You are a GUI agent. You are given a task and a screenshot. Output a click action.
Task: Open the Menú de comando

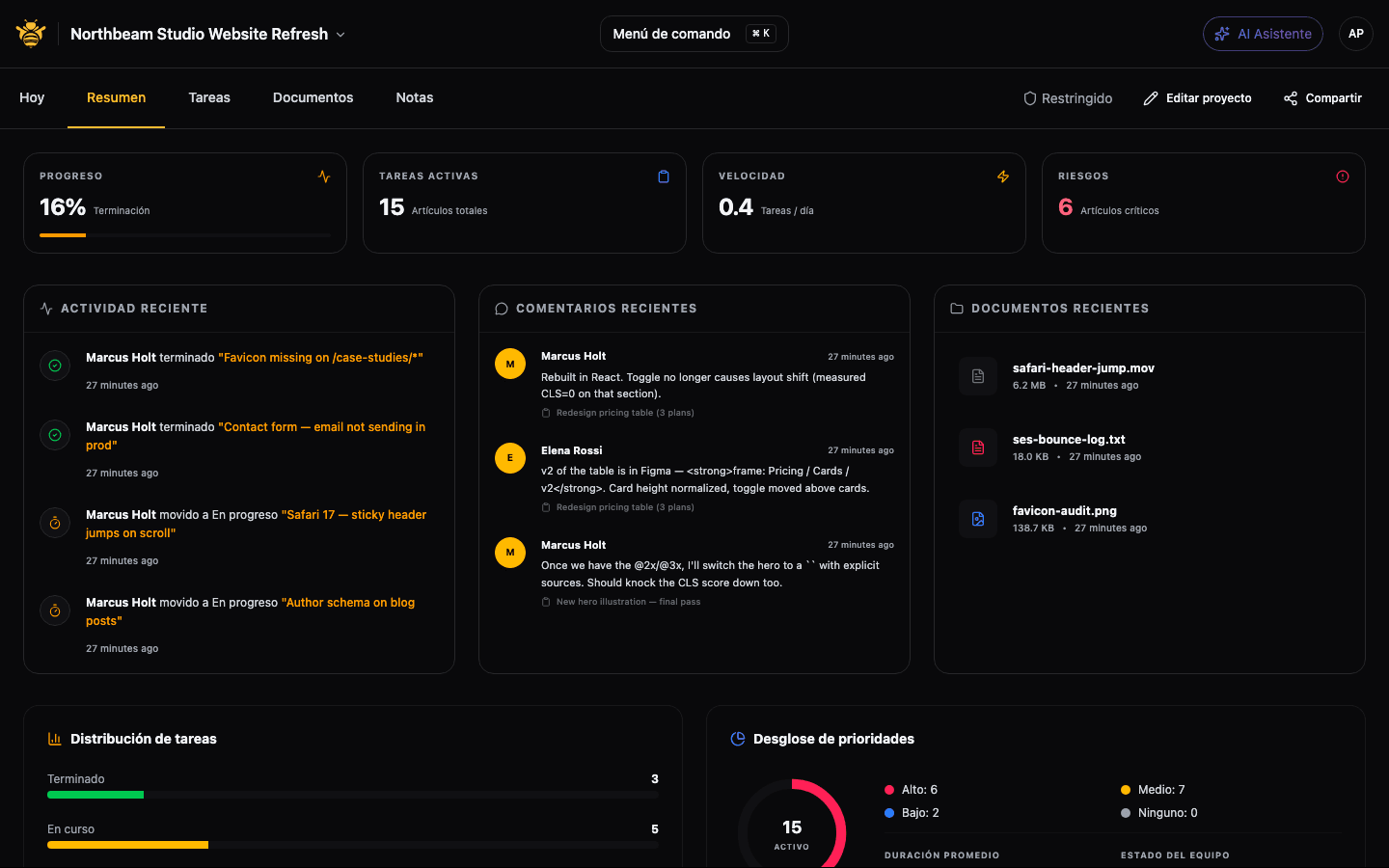[694, 33]
